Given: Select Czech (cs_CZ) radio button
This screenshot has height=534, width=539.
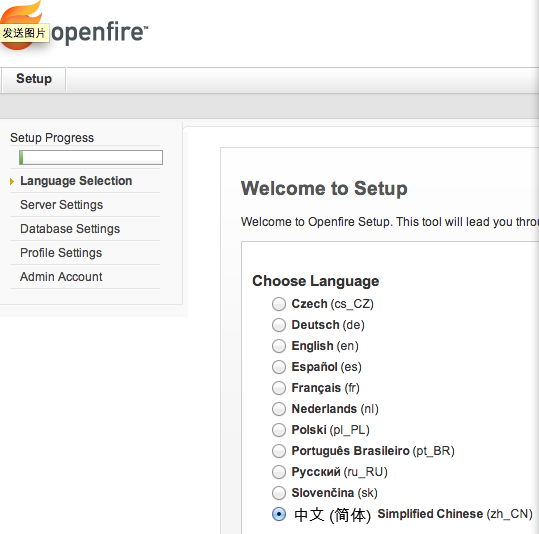Looking at the screenshot, I should pyautogui.click(x=279, y=304).
